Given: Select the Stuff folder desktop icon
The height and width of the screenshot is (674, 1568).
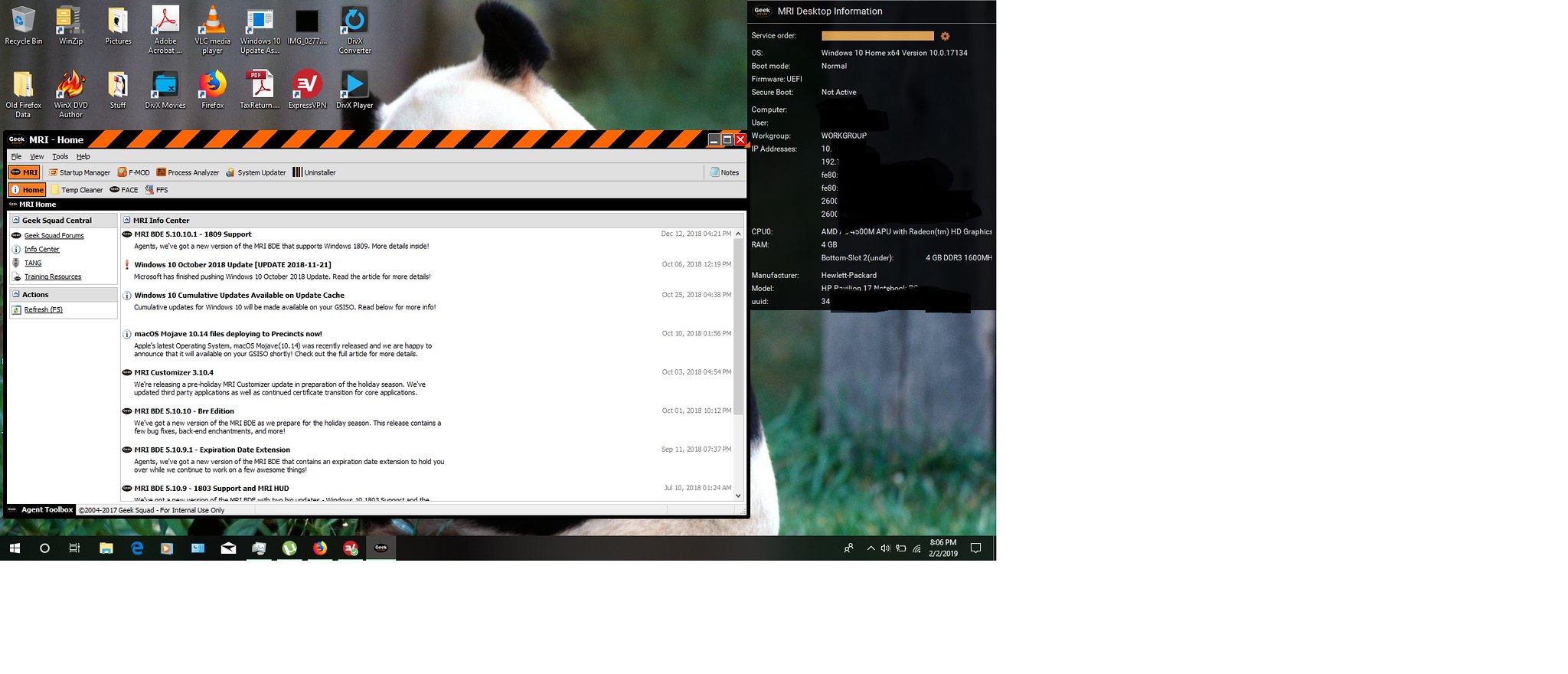Looking at the screenshot, I should coord(118,89).
